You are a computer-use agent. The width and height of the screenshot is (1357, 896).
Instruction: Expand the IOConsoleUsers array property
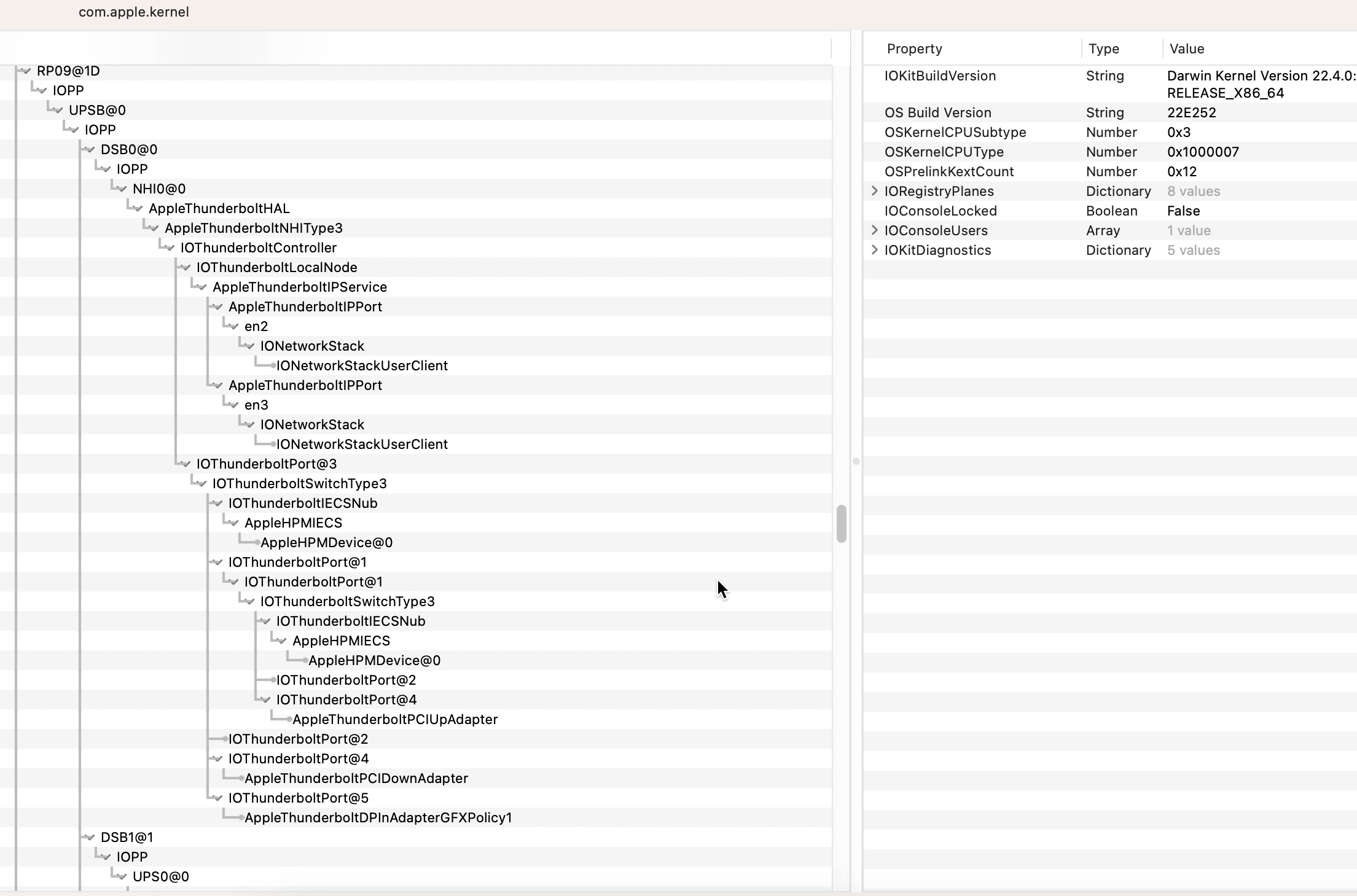pyautogui.click(x=875, y=230)
